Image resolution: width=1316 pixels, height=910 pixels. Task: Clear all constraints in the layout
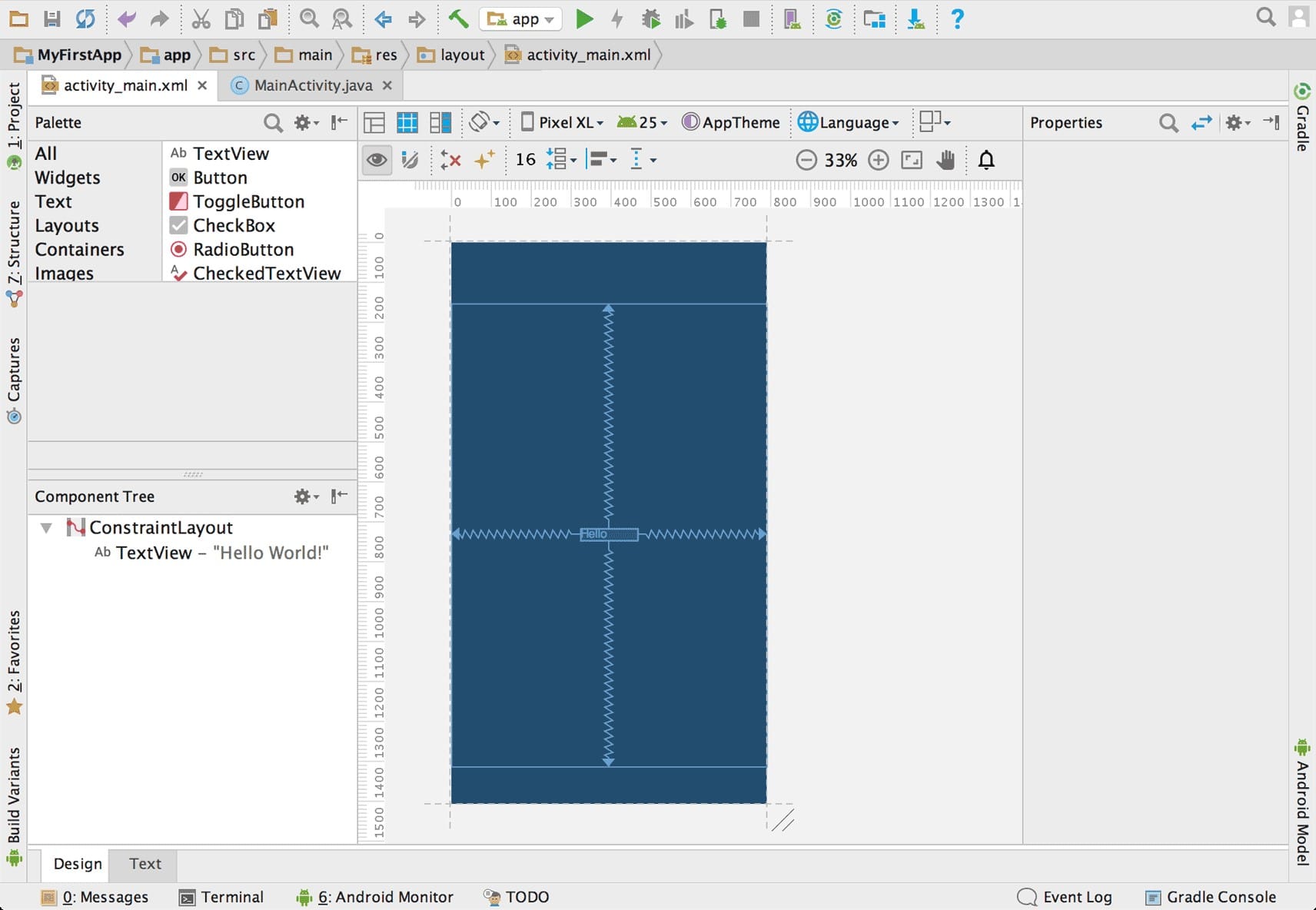[450, 160]
